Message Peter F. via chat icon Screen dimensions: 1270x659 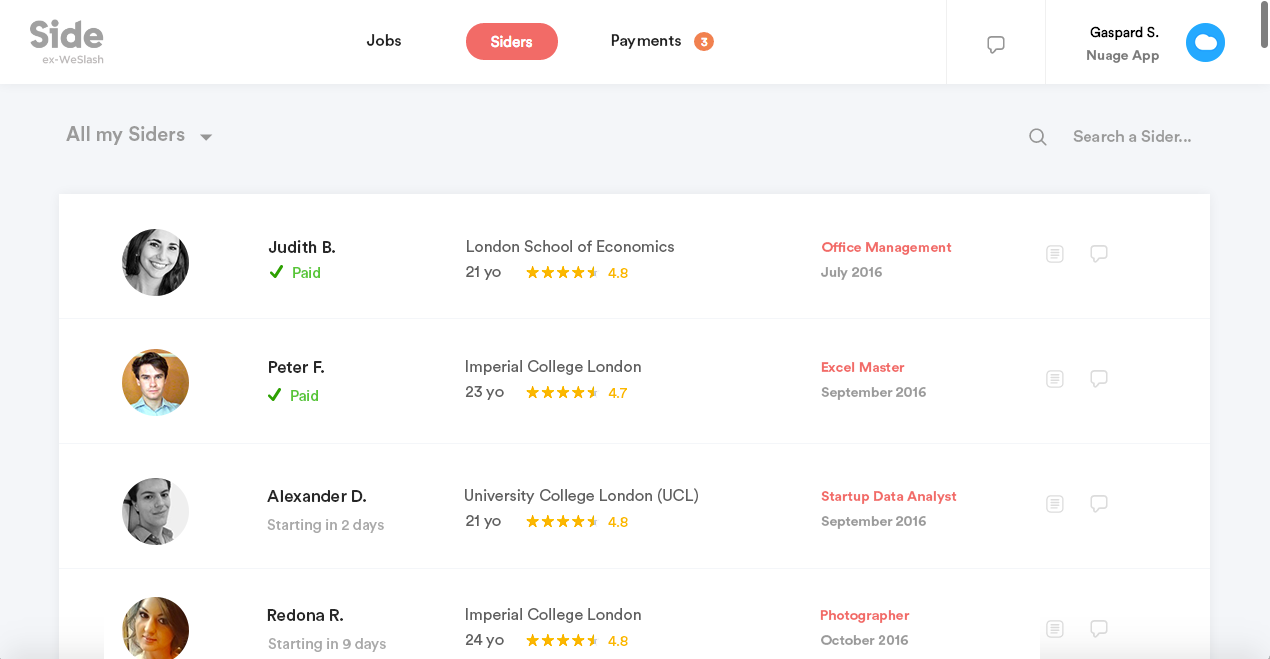point(1098,379)
